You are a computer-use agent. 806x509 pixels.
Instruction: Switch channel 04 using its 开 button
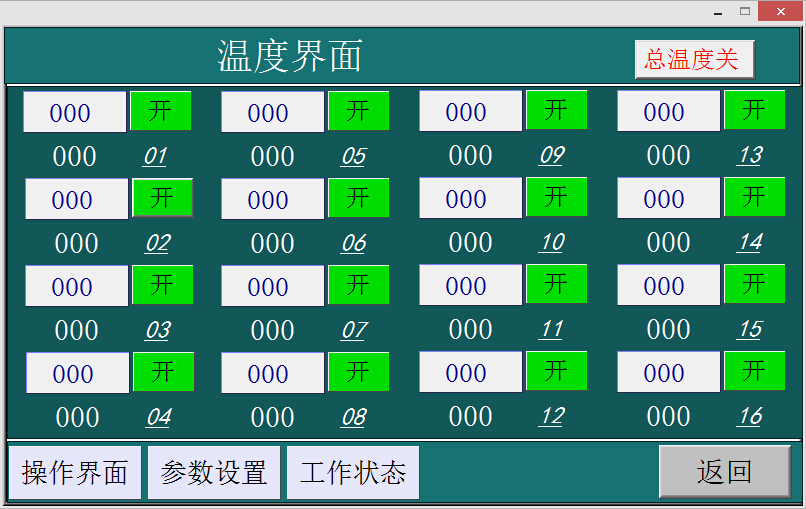click(163, 372)
